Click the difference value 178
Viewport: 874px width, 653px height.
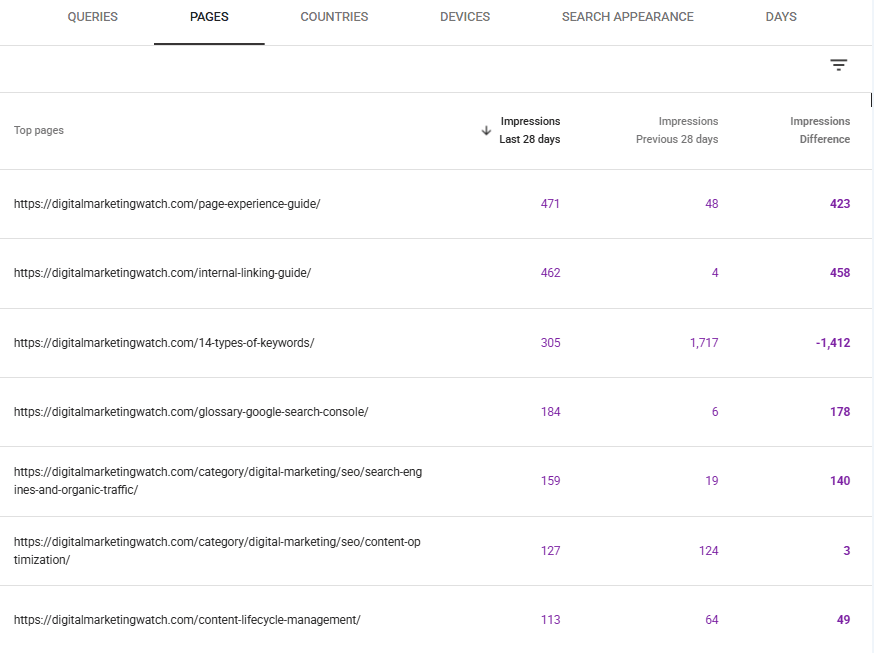(840, 412)
